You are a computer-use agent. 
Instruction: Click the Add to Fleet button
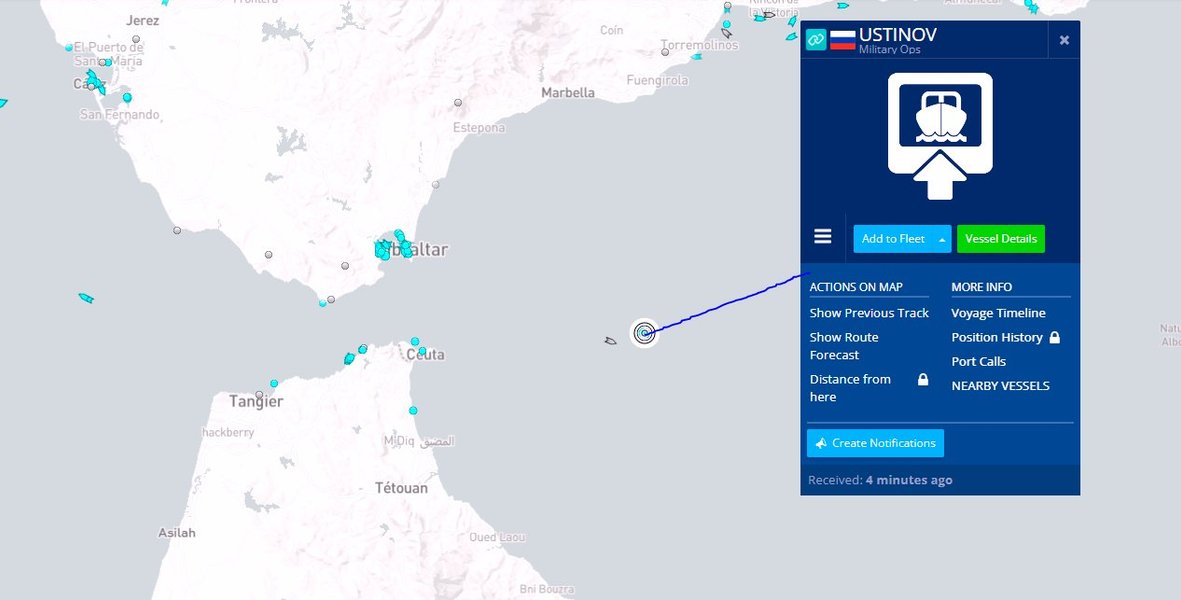coord(893,239)
